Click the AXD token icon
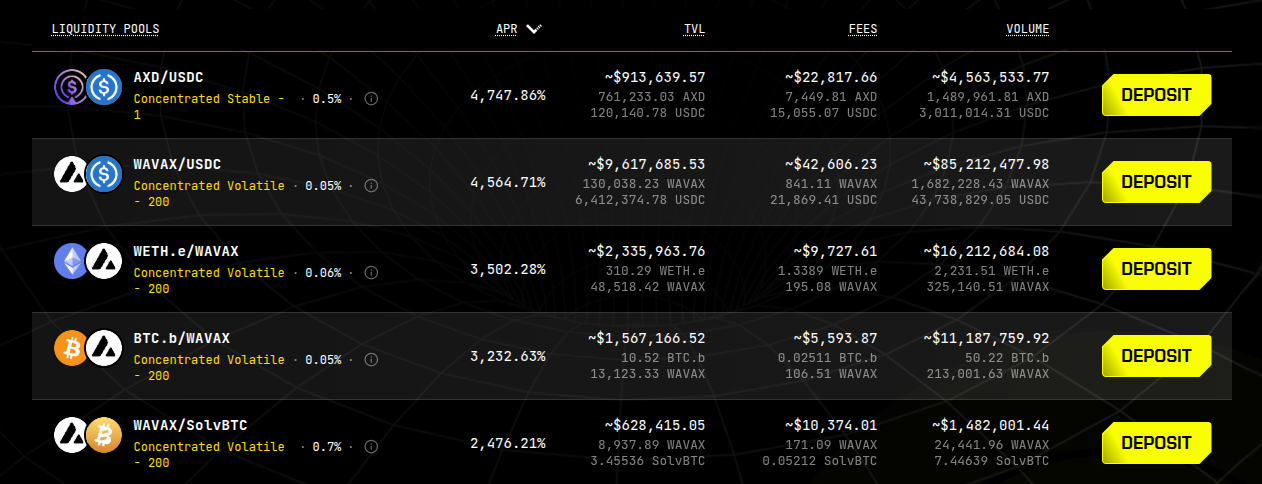1262x484 pixels. [x=72, y=87]
